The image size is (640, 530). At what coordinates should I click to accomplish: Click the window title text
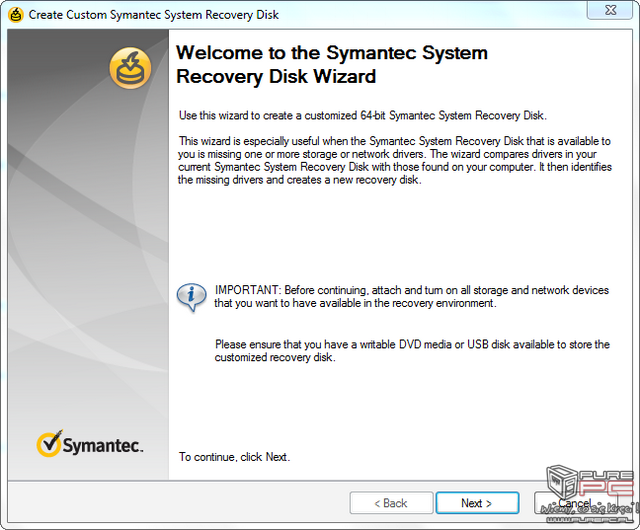click(x=153, y=15)
